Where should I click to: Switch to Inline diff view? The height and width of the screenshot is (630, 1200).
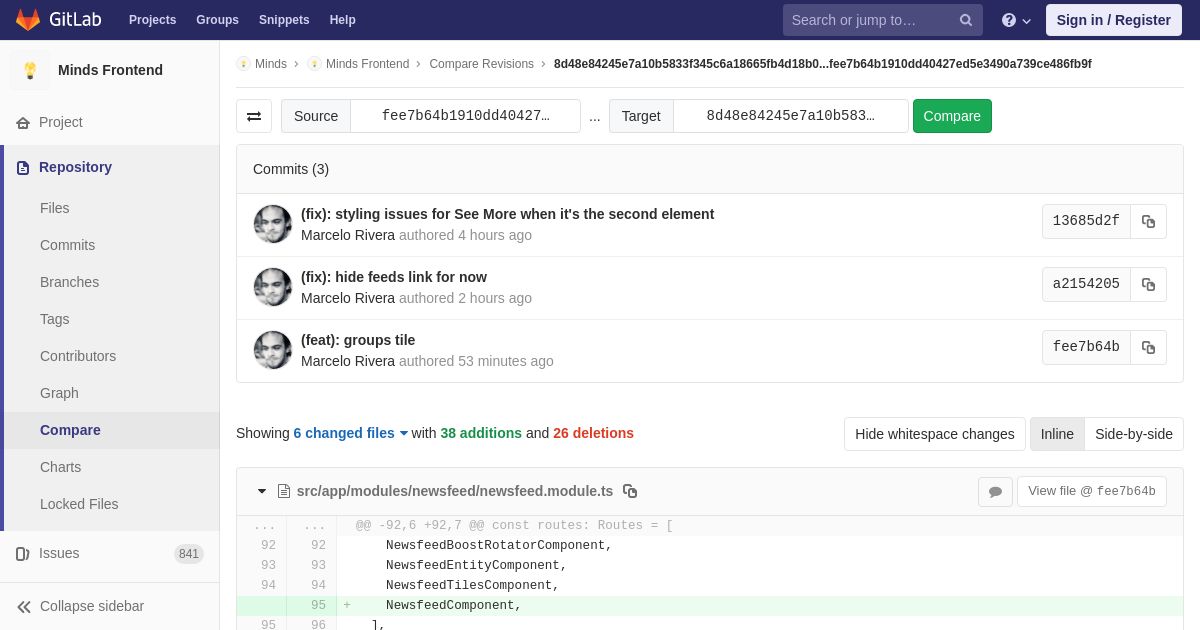click(x=1057, y=434)
